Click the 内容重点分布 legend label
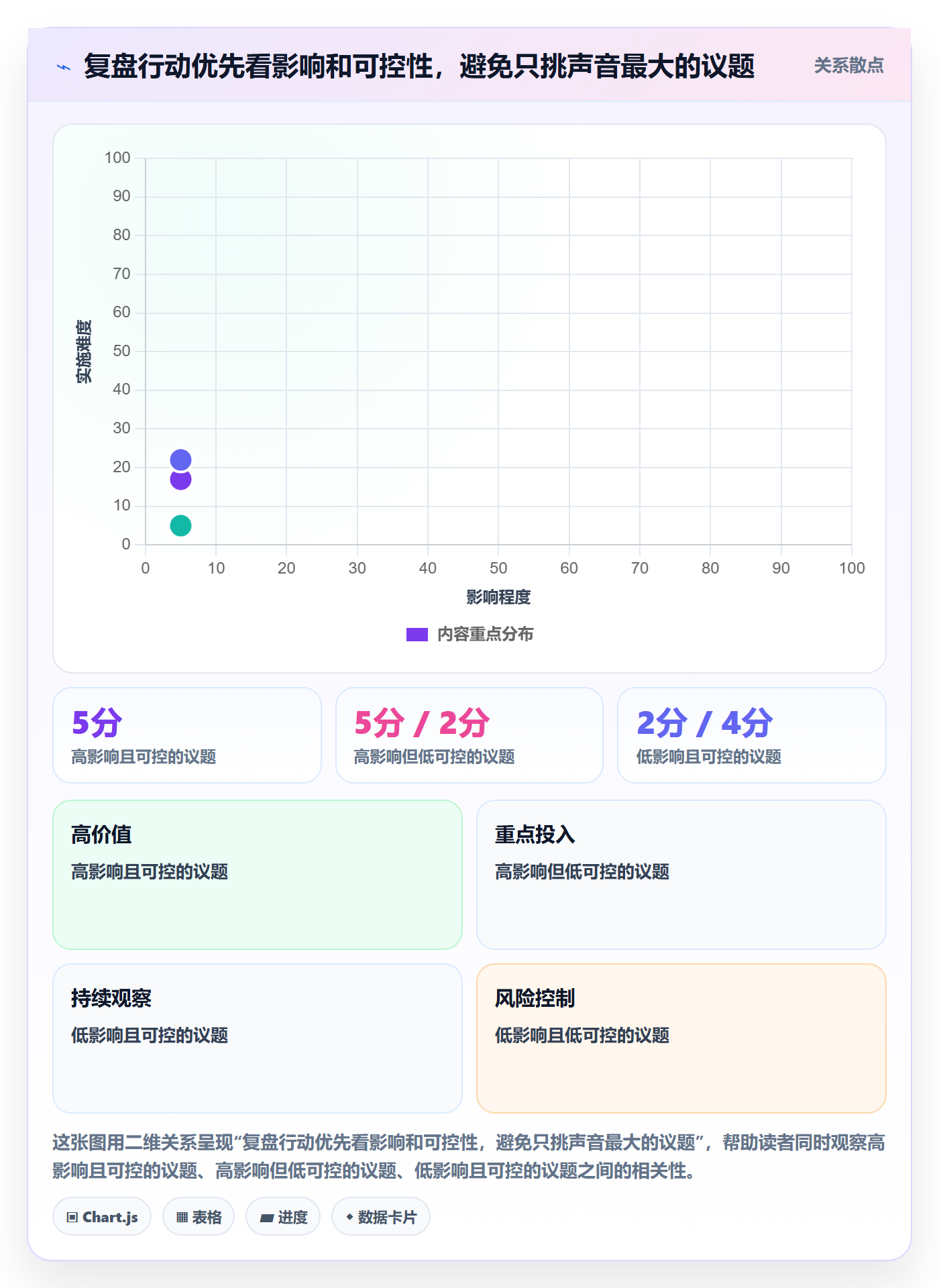 click(485, 635)
